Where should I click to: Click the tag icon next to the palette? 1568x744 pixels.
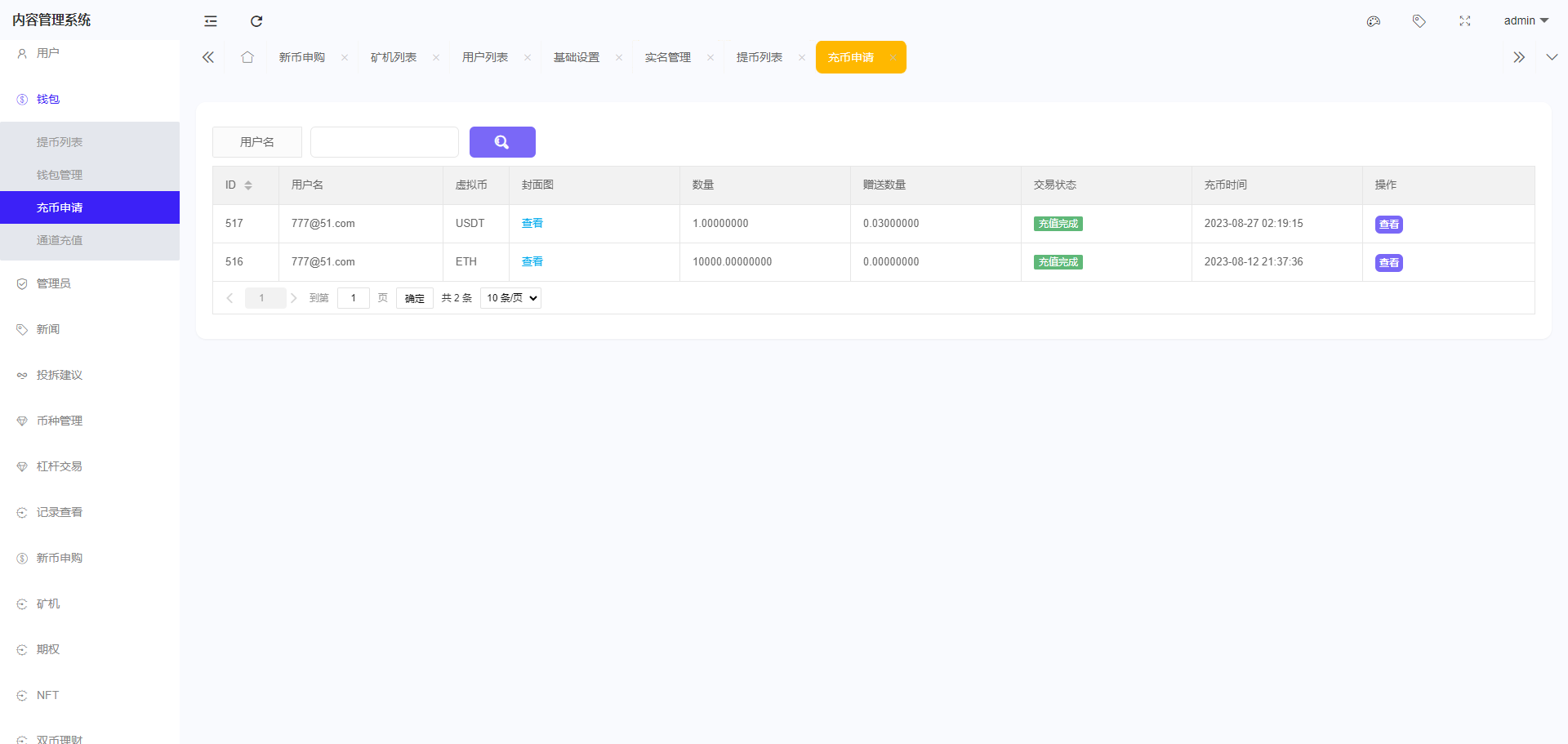(1419, 20)
